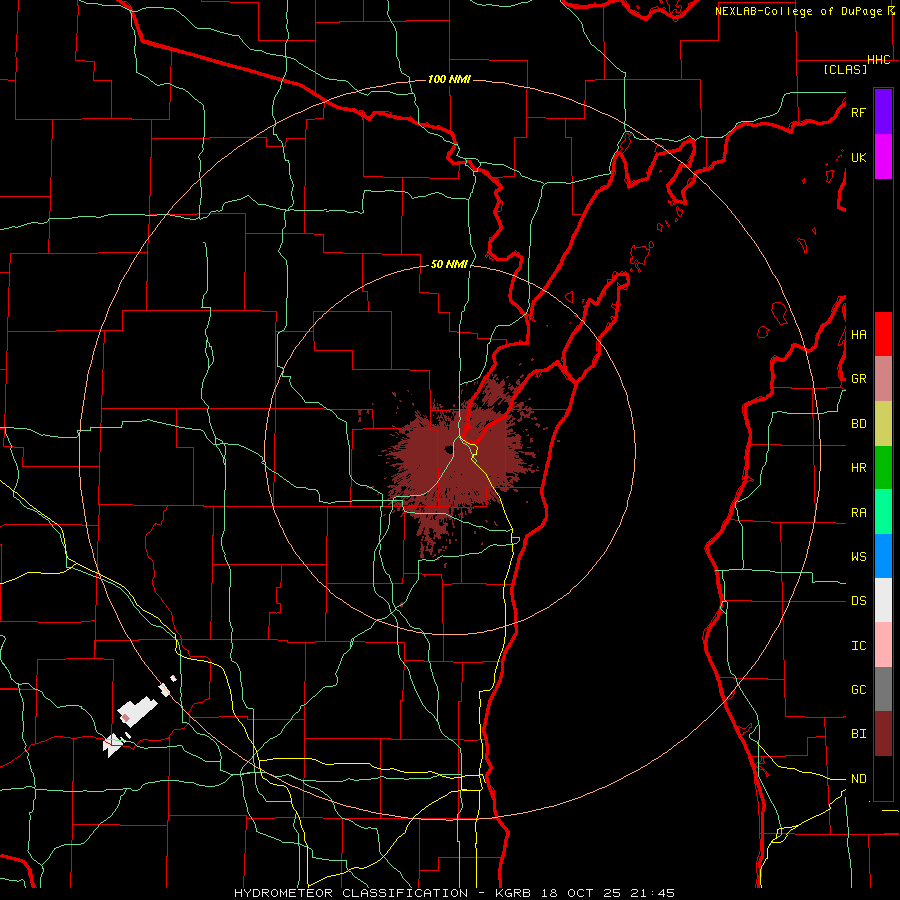
Task: Click the HA red legend swatch
Action: [x=883, y=334]
